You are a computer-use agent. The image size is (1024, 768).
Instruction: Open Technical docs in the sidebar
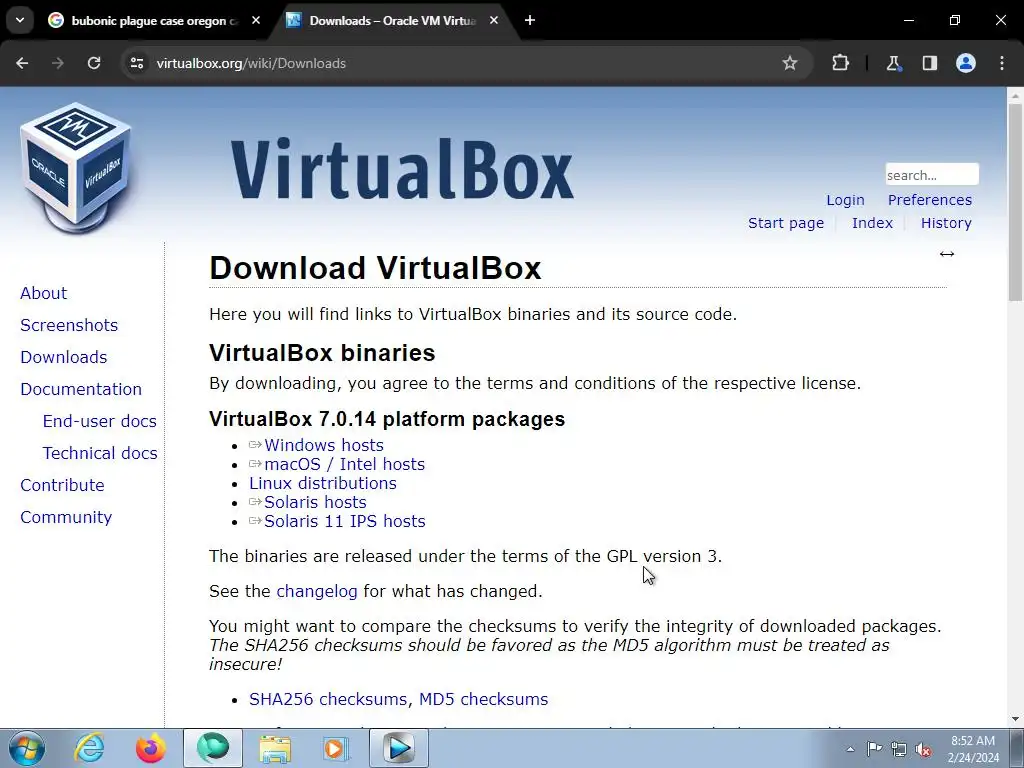[x=100, y=453]
